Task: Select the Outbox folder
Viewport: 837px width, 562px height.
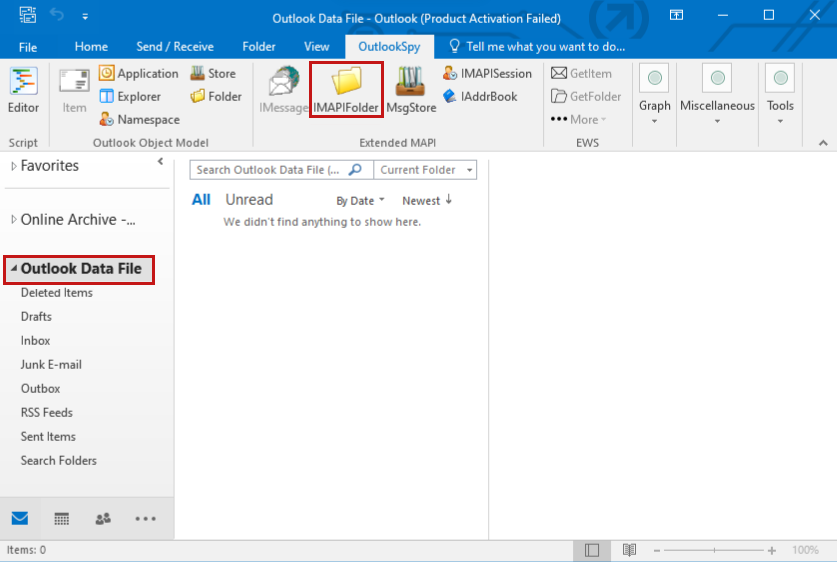Action: tap(41, 389)
